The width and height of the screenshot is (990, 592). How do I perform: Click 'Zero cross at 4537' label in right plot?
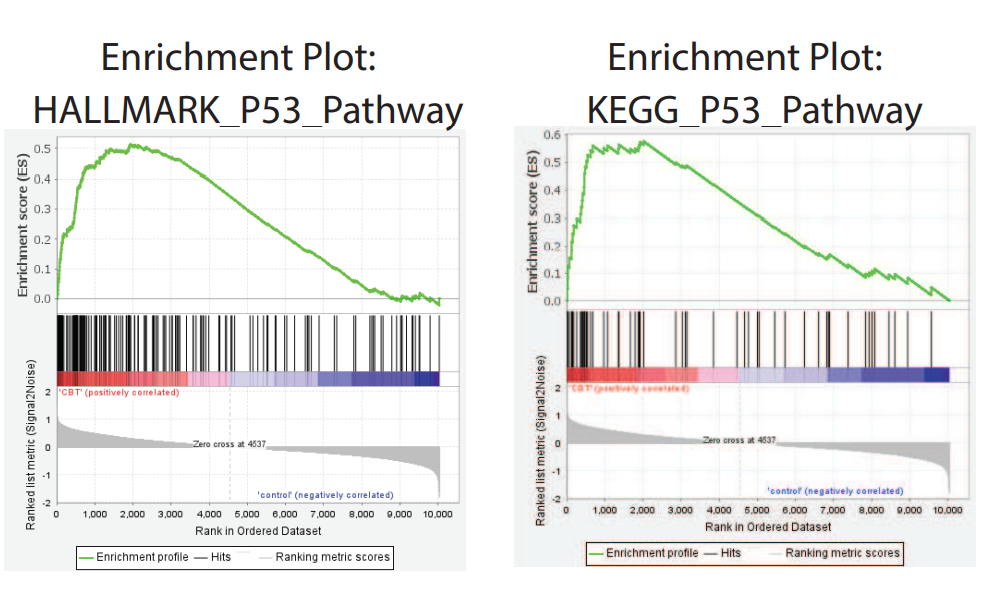pos(740,439)
